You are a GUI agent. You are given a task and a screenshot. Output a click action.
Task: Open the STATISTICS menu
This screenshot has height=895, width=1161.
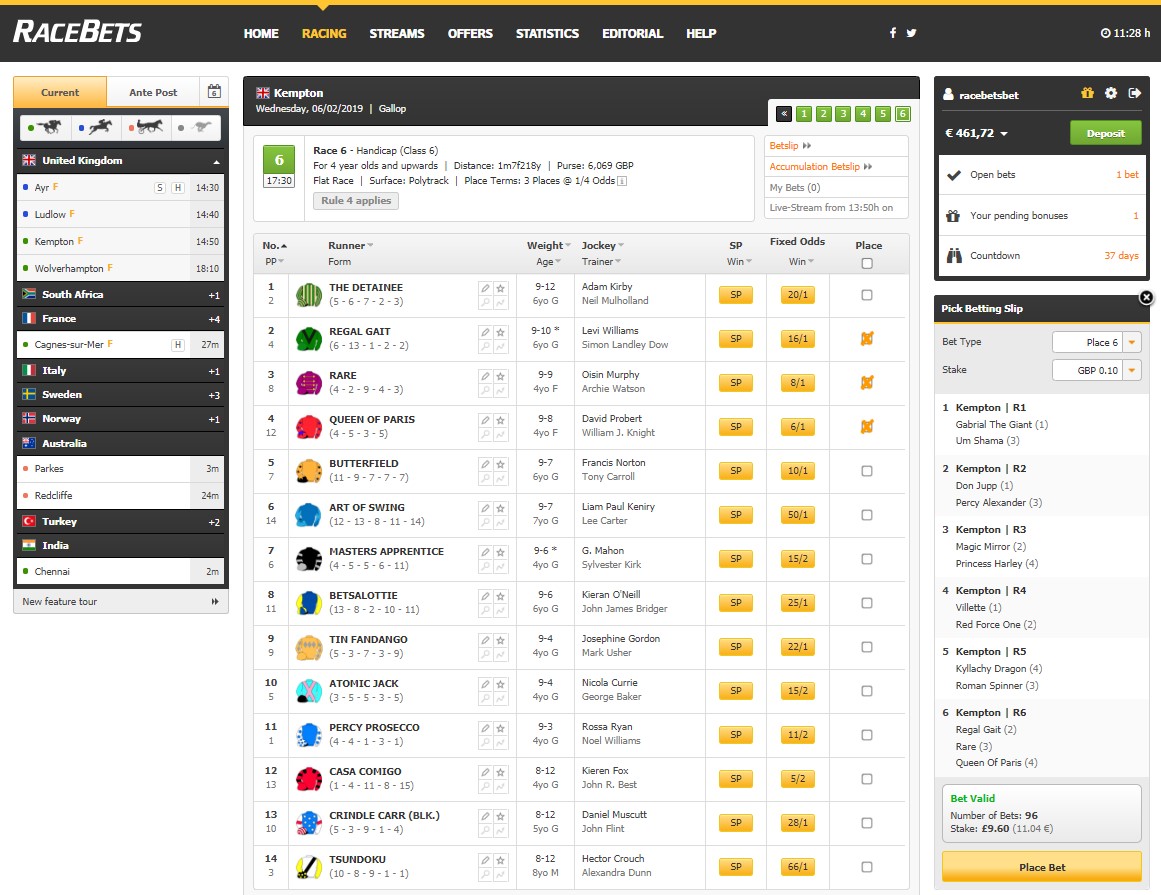pyautogui.click(x=547, y=33)
